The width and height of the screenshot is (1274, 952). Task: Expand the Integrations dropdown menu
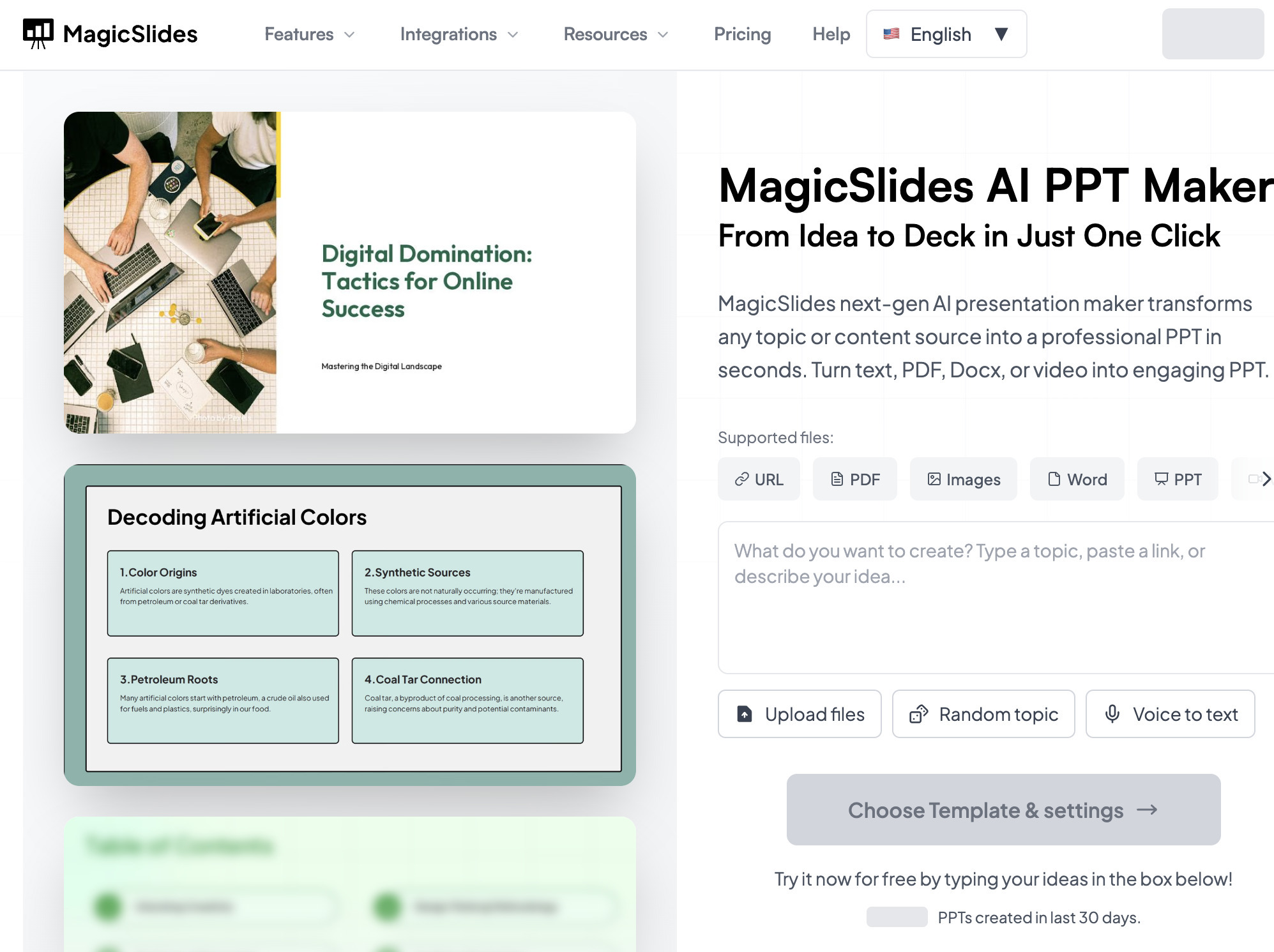459,34
